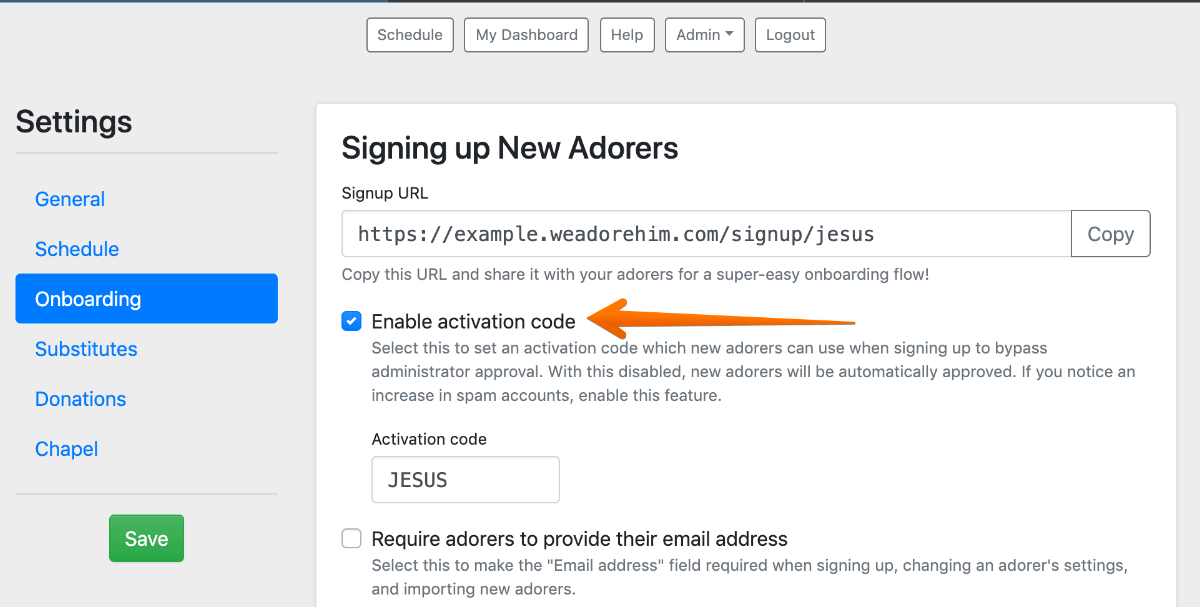Log out using the Logout button
Image resolution: width=1200 pixels, height=607 pixels.
tap(790, 35)
